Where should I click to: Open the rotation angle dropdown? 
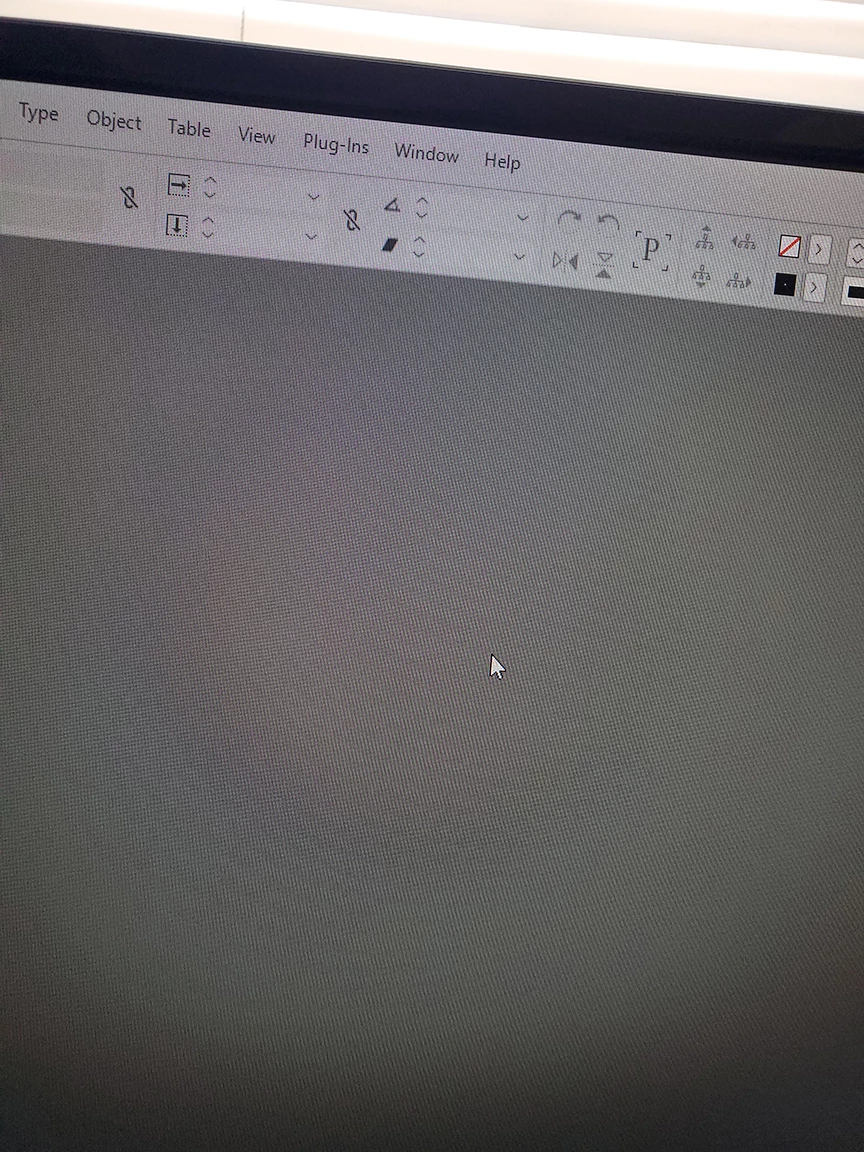[522, 217]
